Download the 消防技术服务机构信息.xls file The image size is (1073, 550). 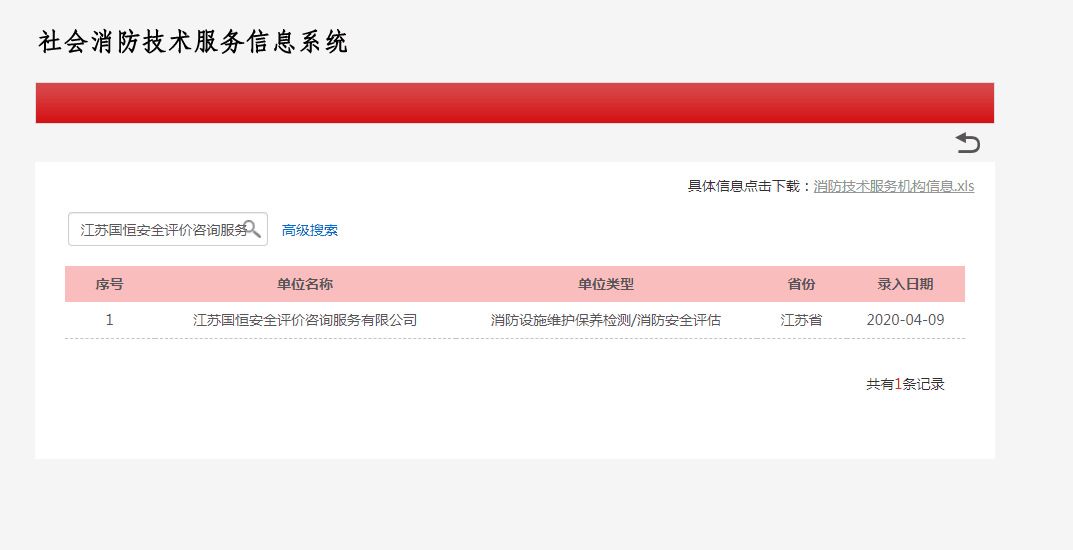893,186
